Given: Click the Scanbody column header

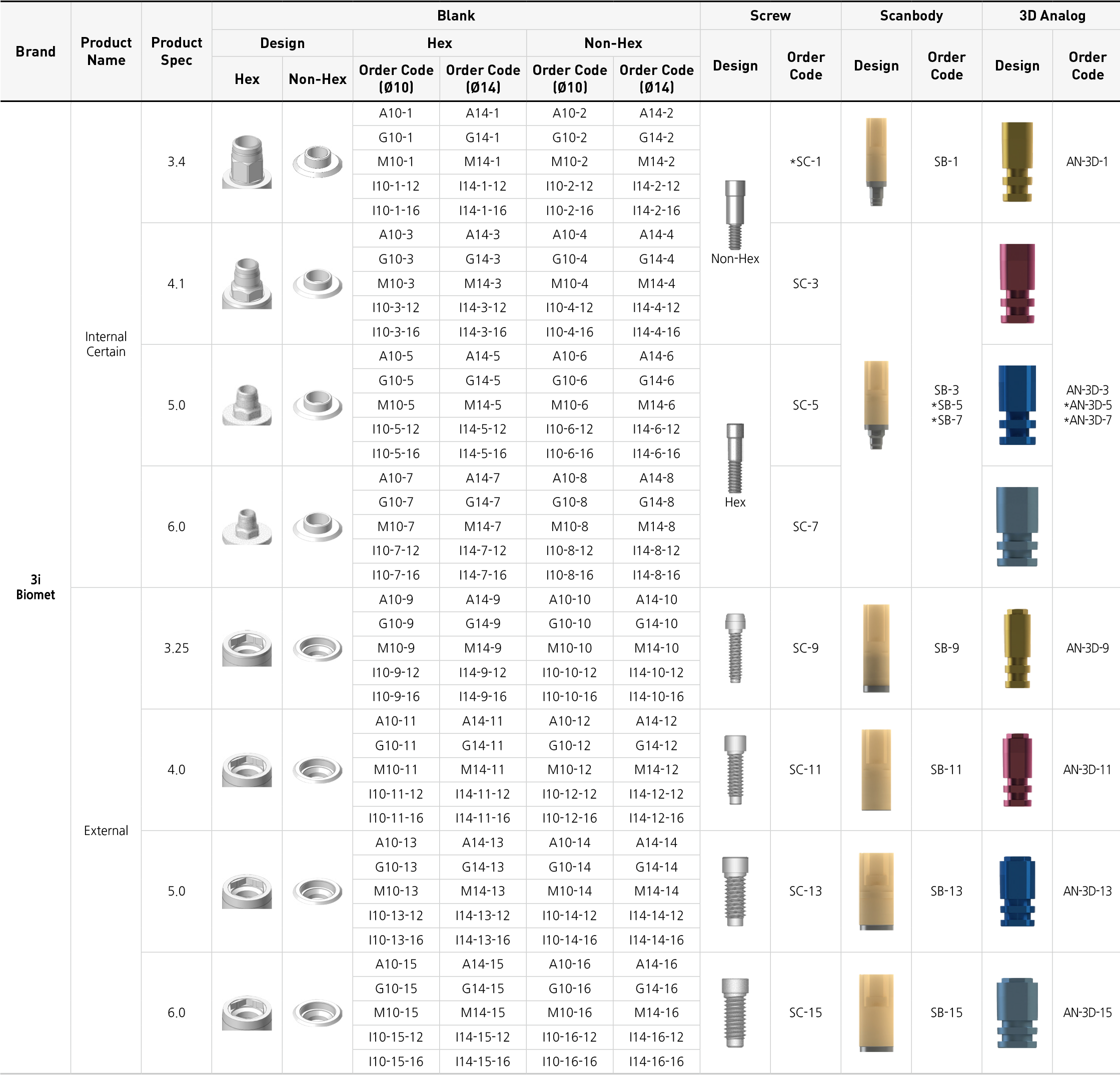Looking at the screenshot, I should pyautogui.click(x=911, y=15).
